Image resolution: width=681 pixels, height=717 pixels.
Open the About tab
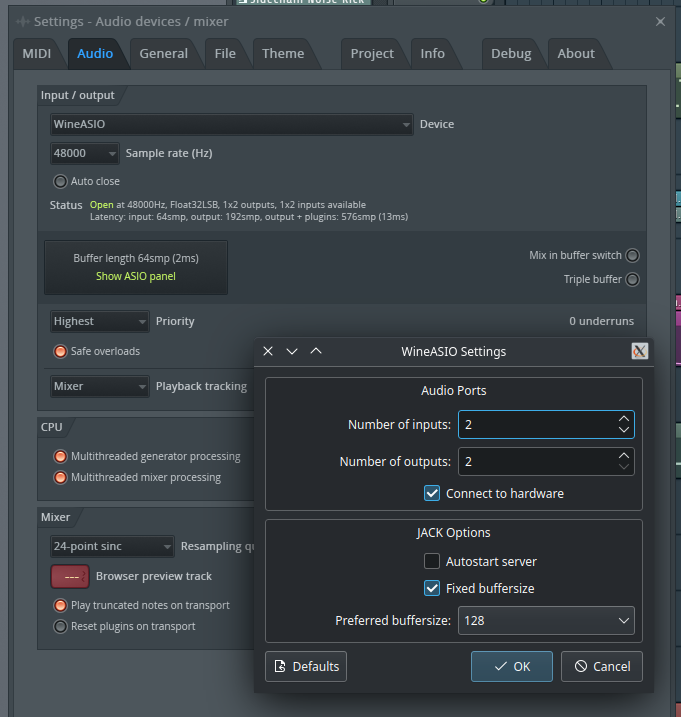576,54
